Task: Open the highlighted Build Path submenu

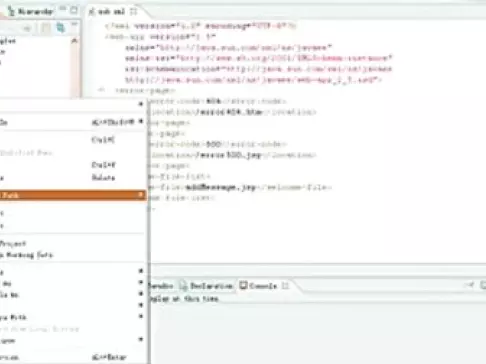Action: click(72, 195)
